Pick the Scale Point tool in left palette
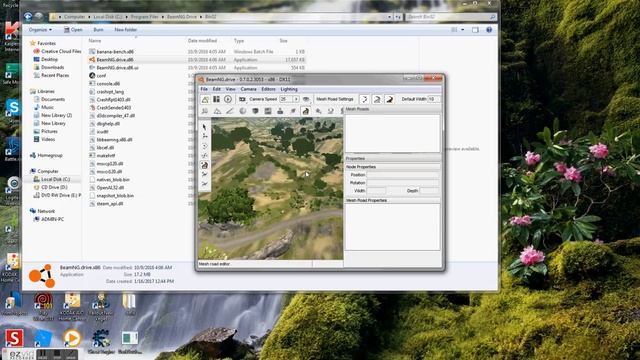640x360 pixels. tap(204, 156)
